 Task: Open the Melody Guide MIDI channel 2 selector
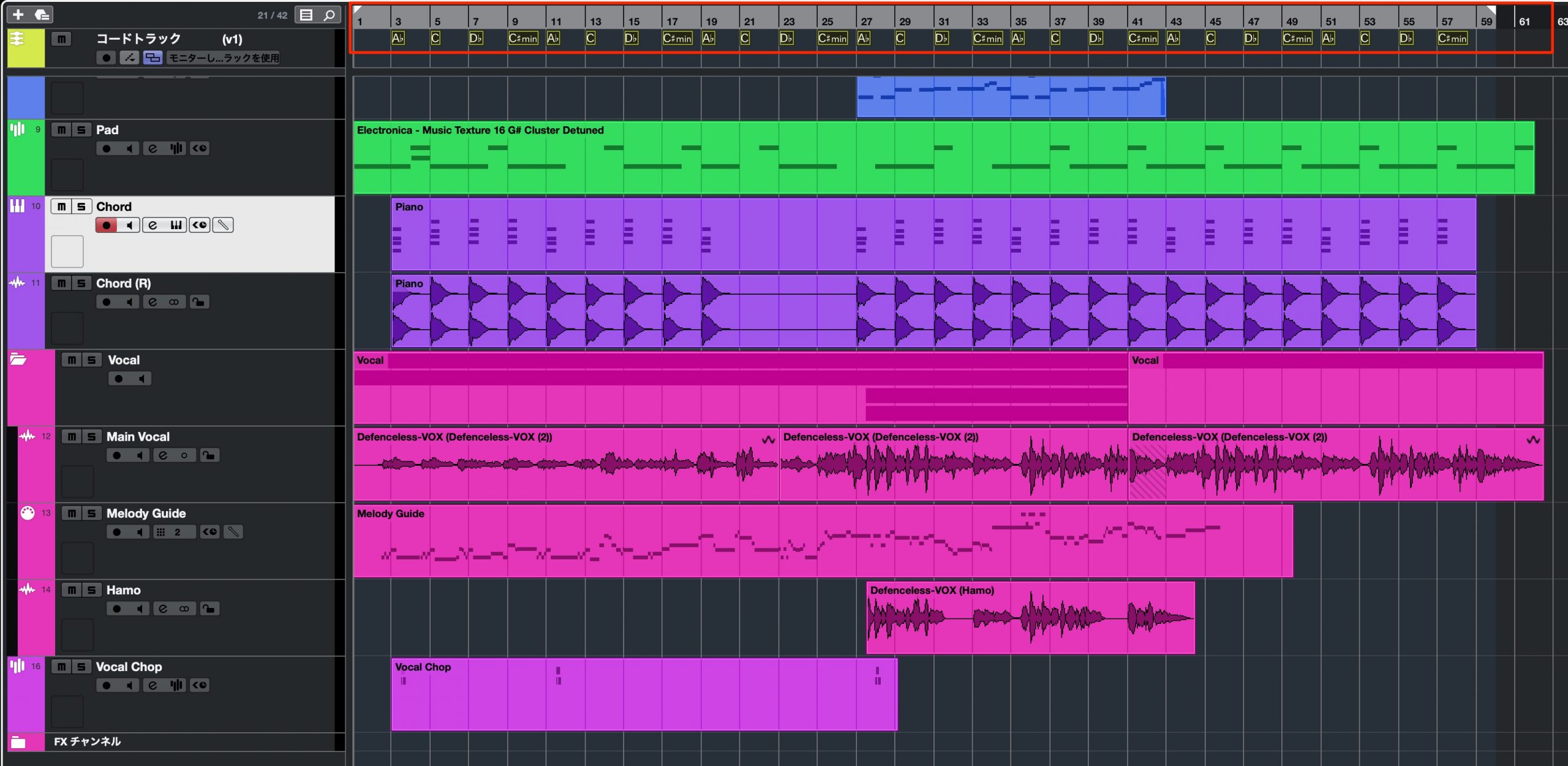pos(177,532)
